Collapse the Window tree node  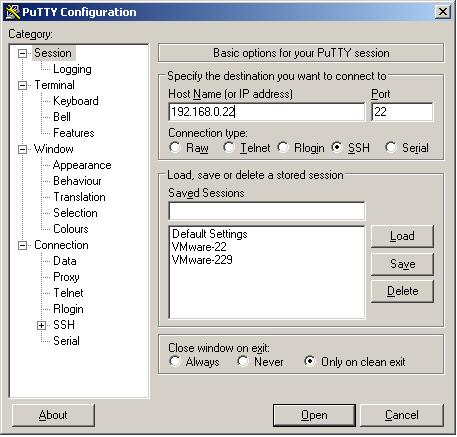22,149
